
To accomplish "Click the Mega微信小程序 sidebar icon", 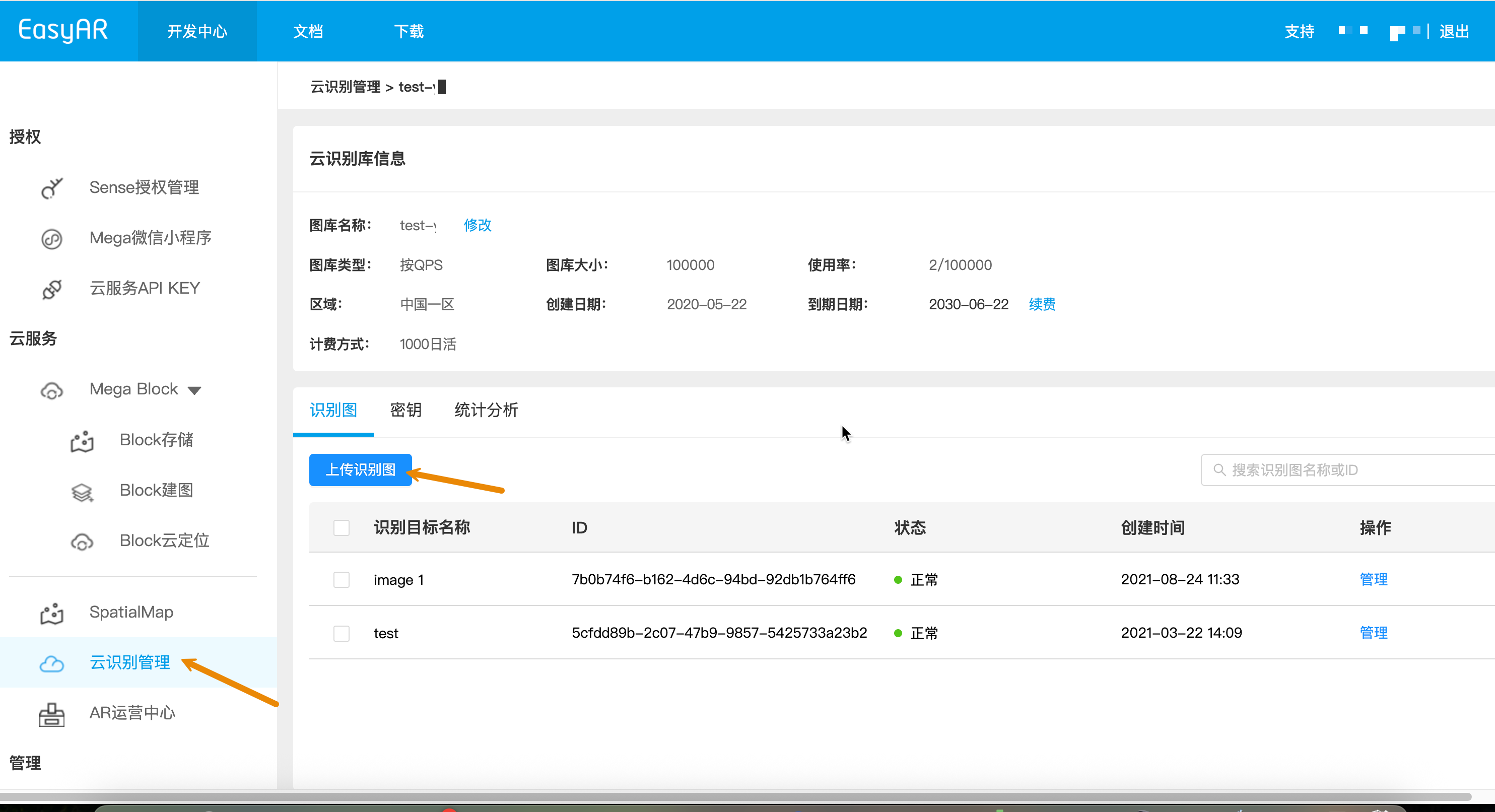I will [52, 239].
